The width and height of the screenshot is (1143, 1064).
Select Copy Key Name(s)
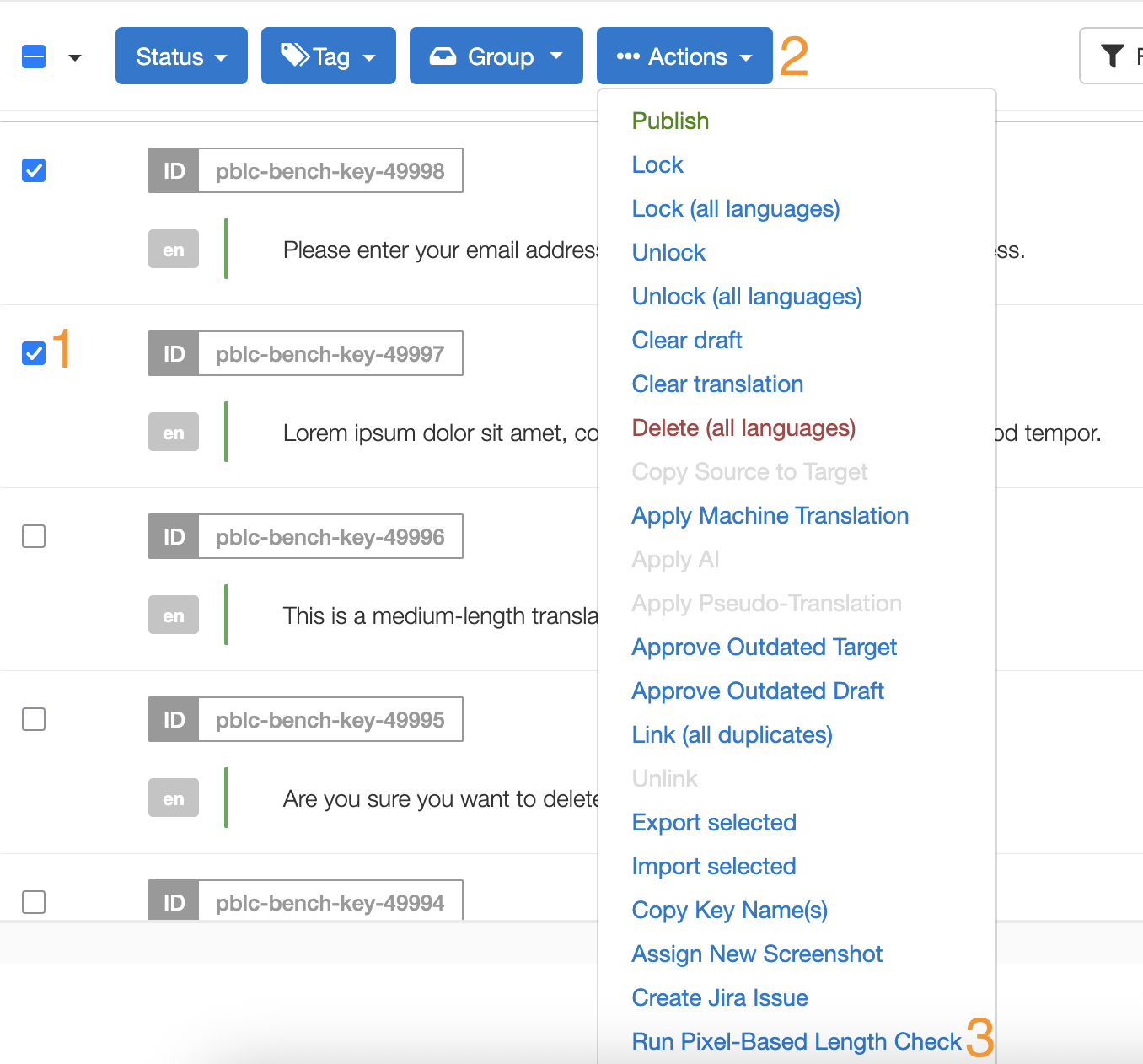tap(730, 910)
